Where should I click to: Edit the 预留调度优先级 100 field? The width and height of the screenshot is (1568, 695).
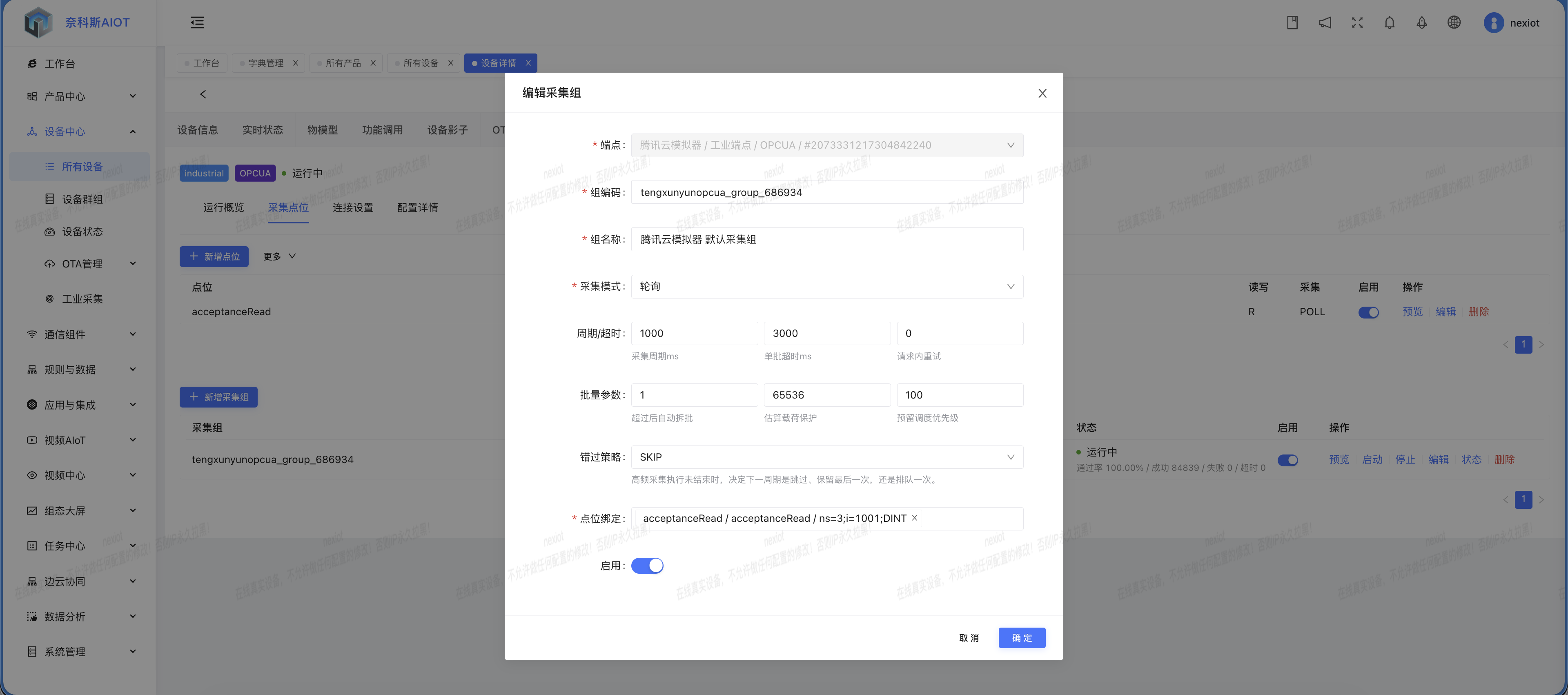point(960,396)
